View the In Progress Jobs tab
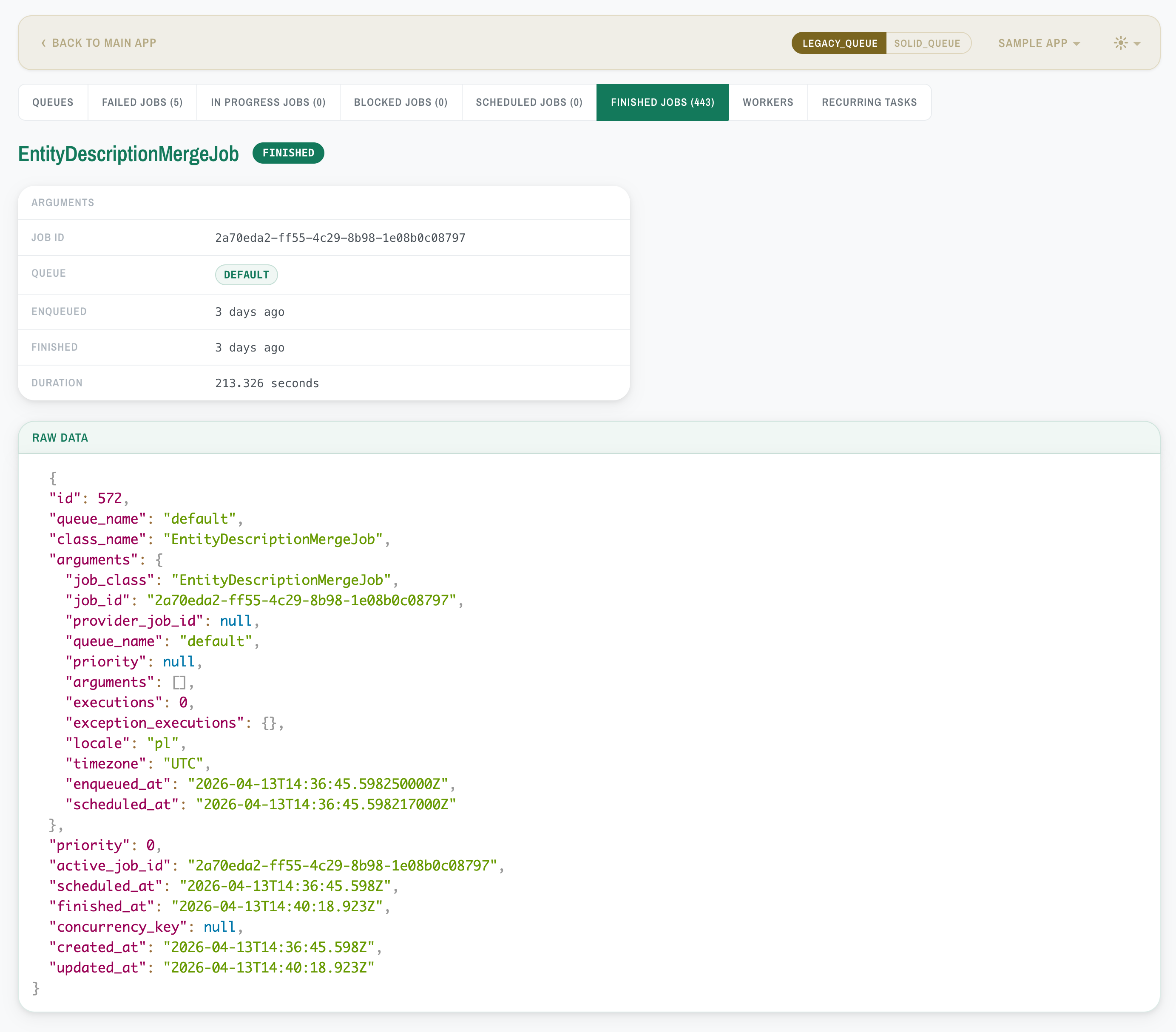 tap(268, 102)
